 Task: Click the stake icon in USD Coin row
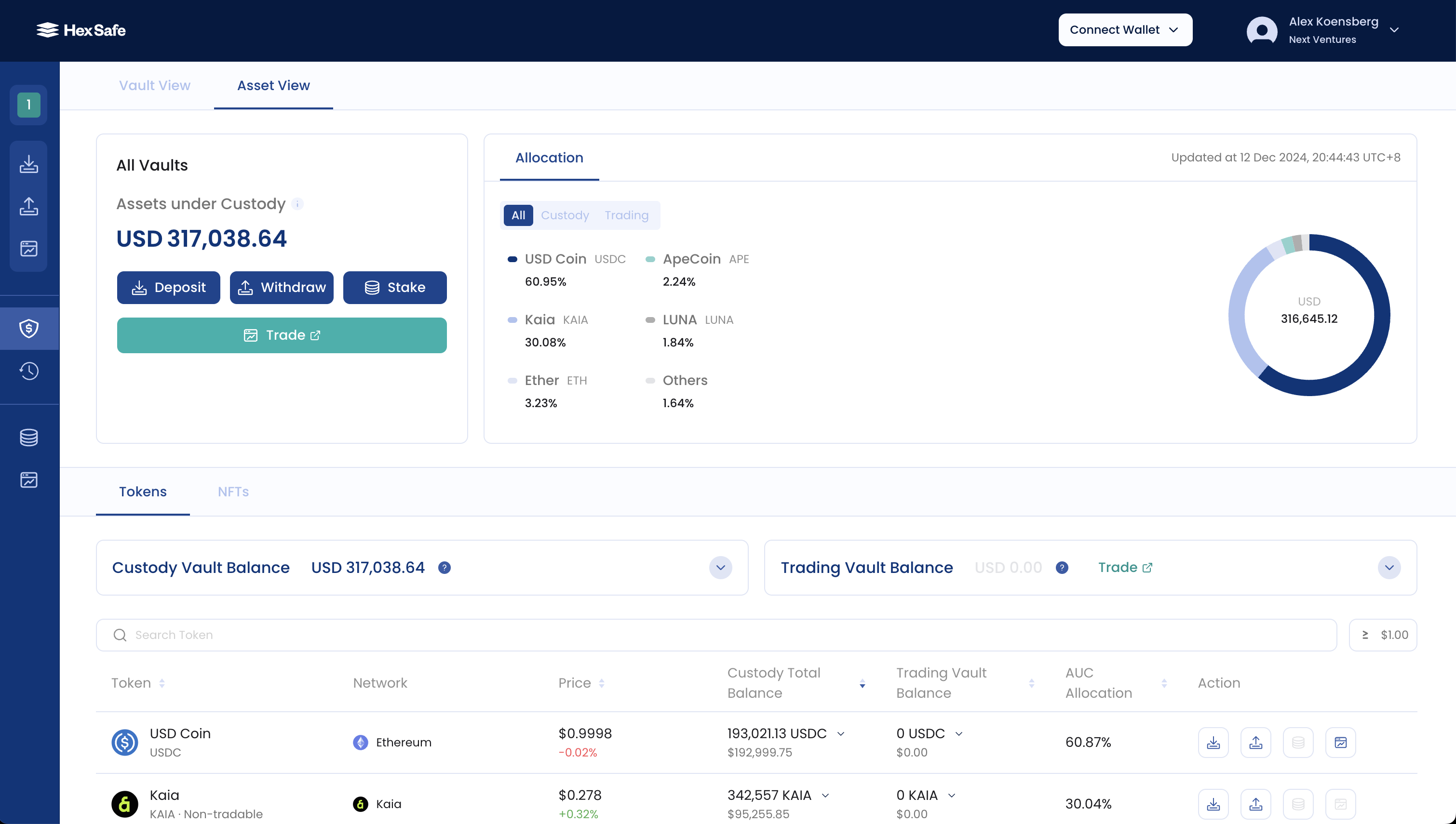coord(1298,743)
